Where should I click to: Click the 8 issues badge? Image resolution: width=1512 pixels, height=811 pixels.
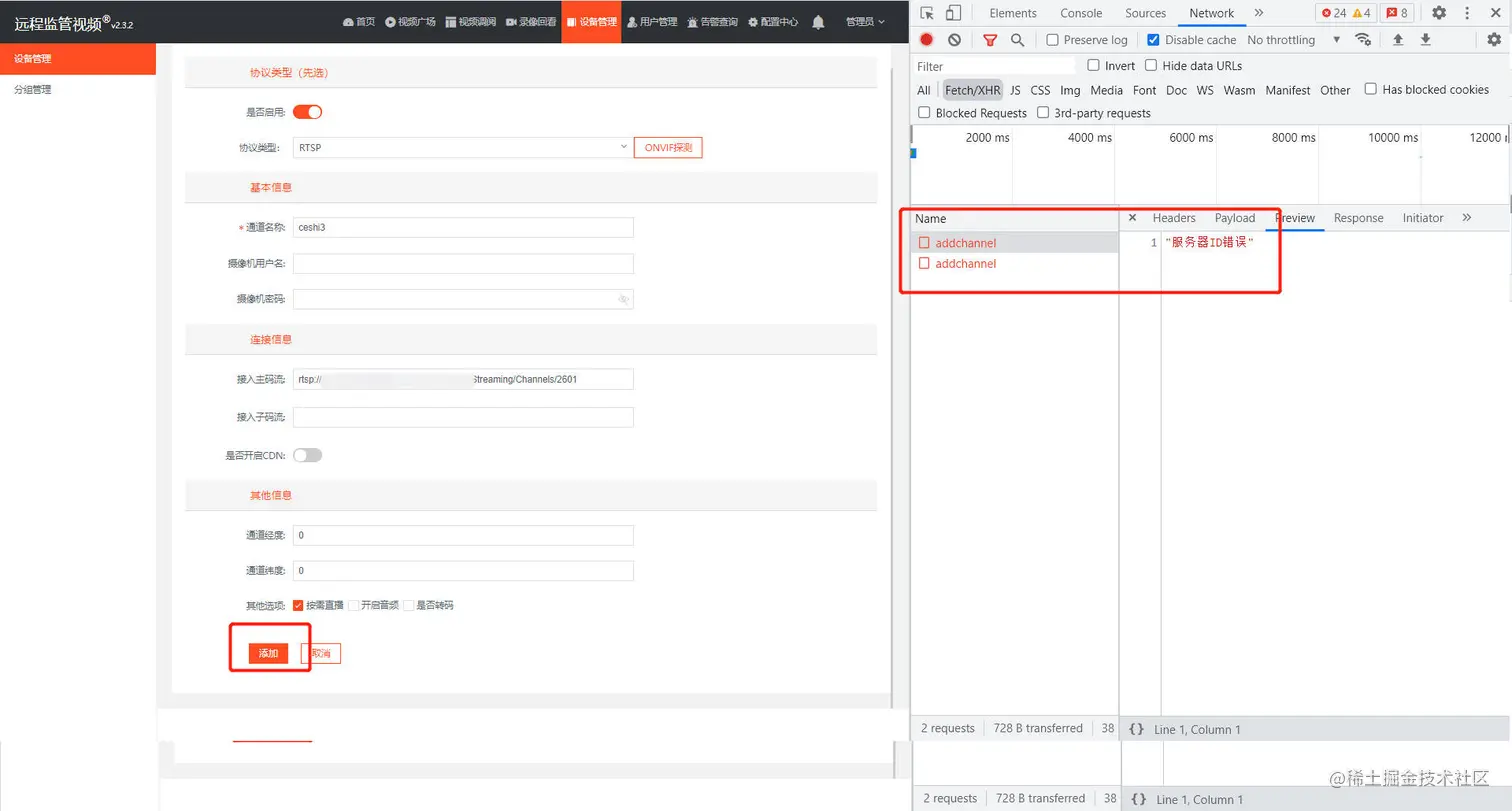coord(1397,13)
